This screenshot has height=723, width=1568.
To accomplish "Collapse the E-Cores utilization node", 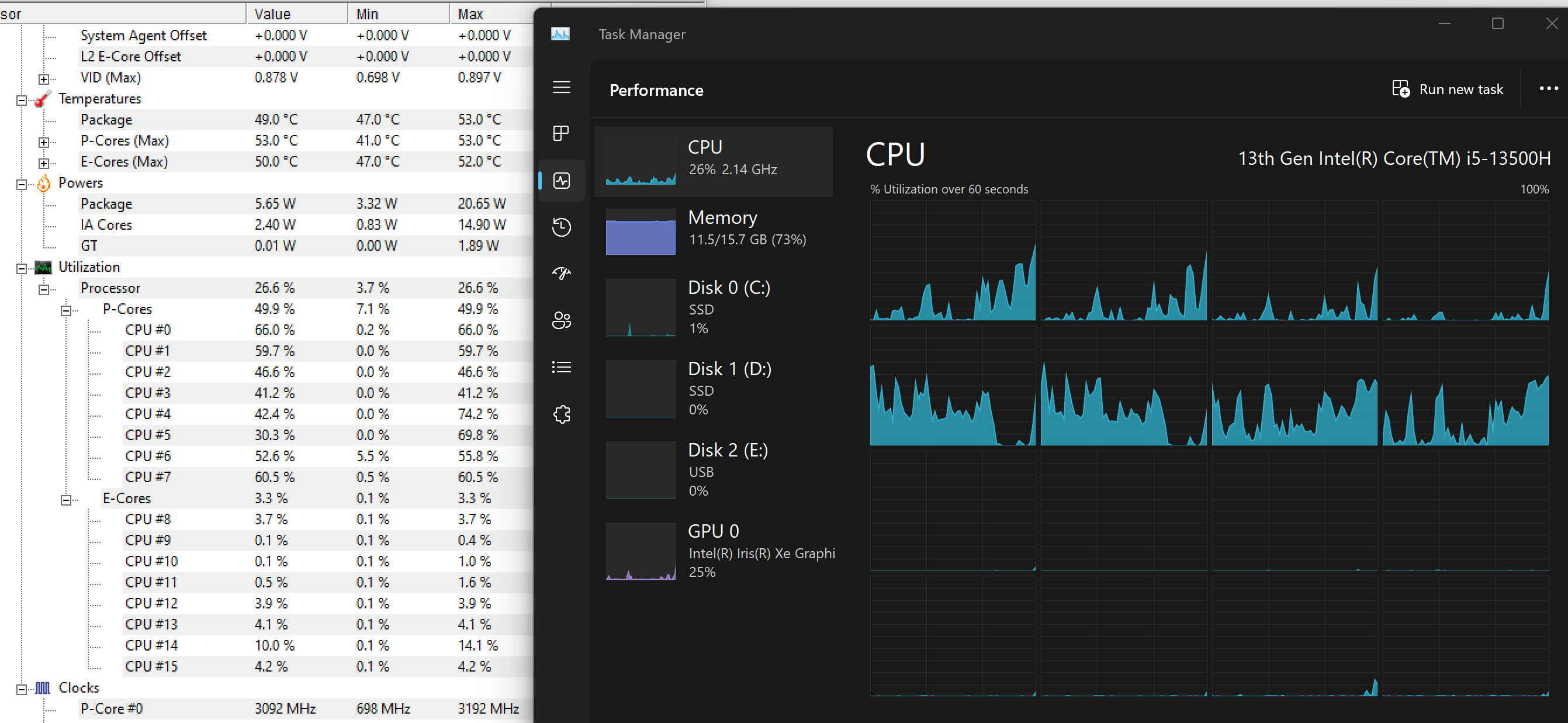I will point(65,500).
